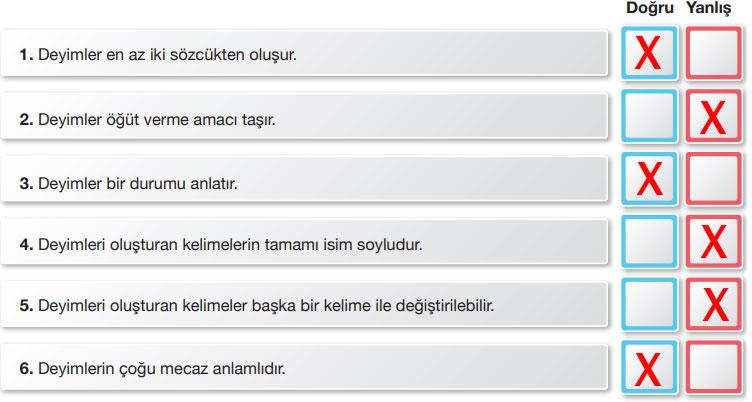
Task: Uncheck Yanlış box for statement 4
Action: 713,242
